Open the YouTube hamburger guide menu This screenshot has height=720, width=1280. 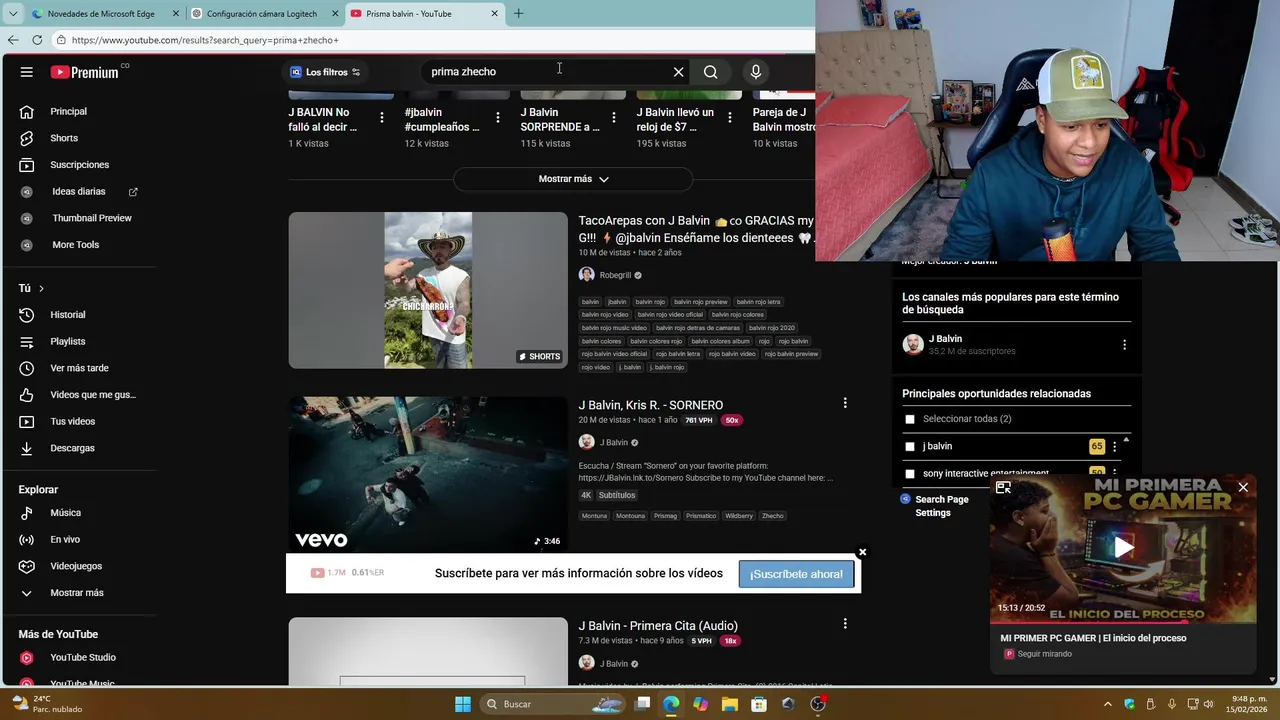pos(27,72)
